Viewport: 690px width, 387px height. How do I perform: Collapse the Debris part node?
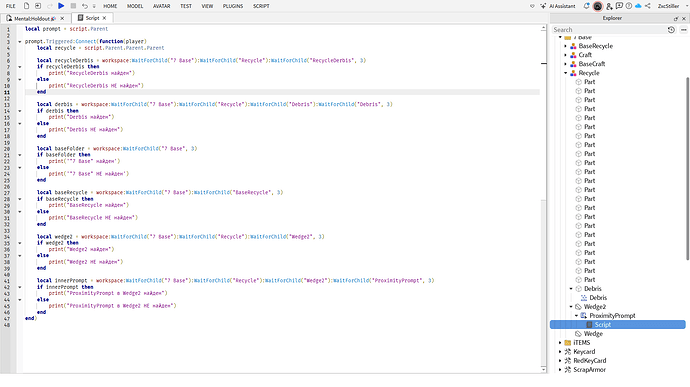tap(571, 289)
